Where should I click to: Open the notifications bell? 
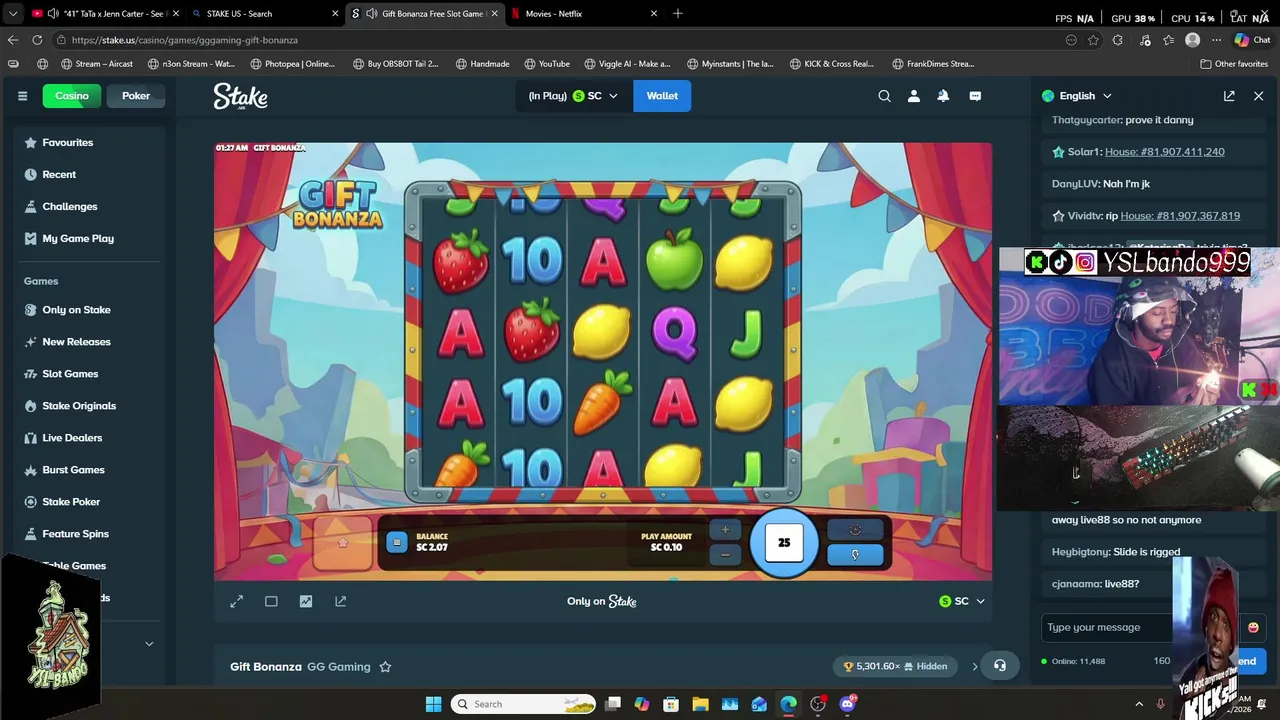pyautogui.click(x=943, y=96)
